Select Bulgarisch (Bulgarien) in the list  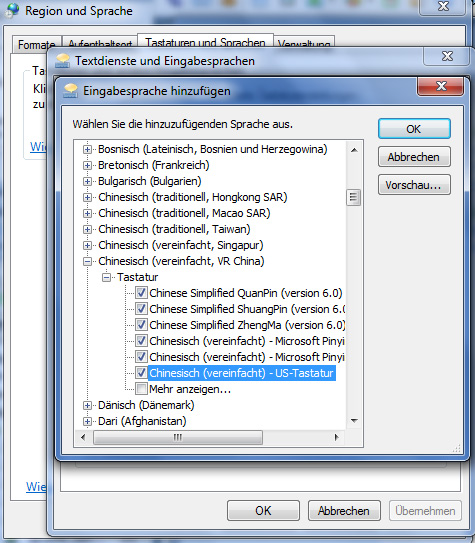click(x=150, y=181)
